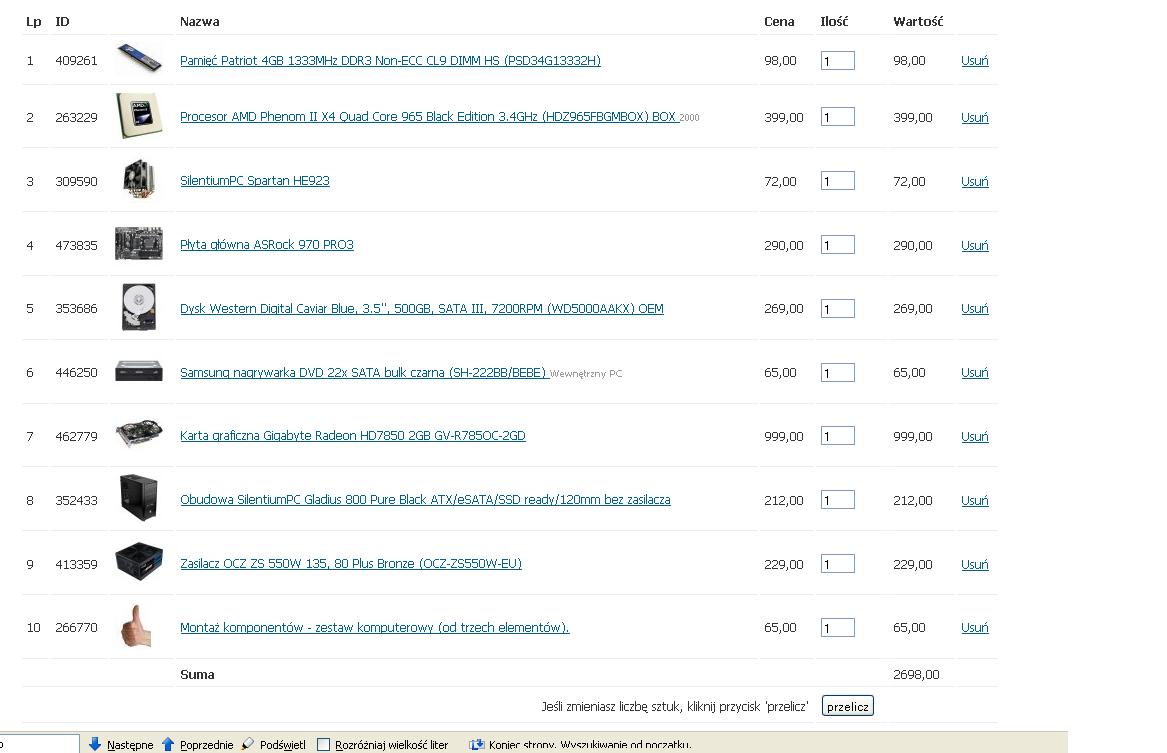Screen dimensions: 1167x753
Task: Click the Western Digital hard drive thumbnail
Action: [x=139, y=307]
